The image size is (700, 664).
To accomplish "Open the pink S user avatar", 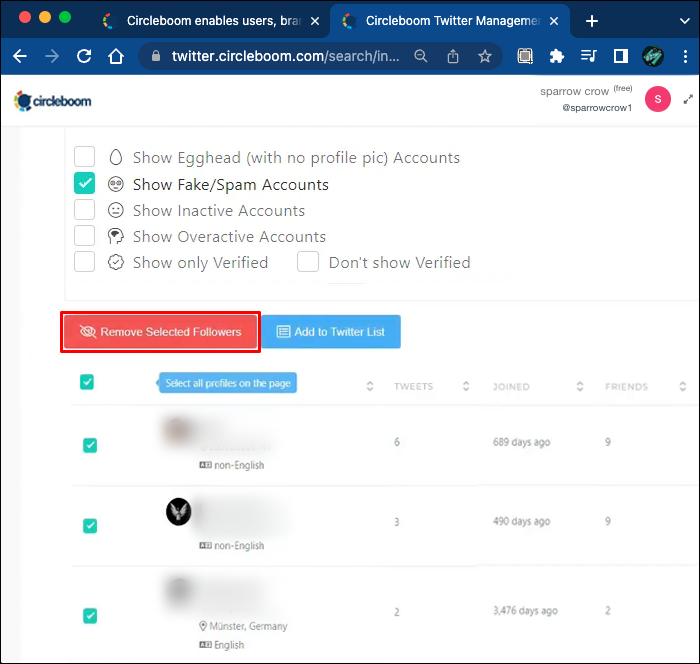I will point(658,99).
